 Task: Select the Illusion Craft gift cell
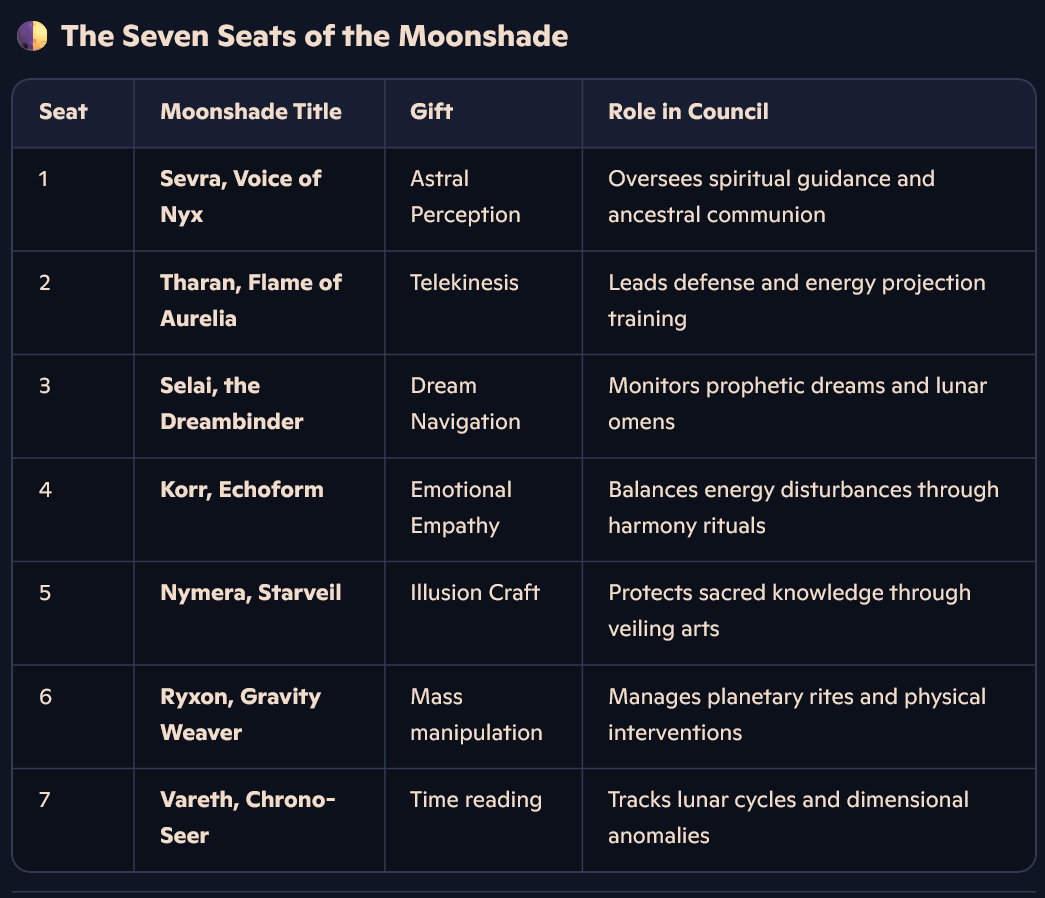coord(475,593)
